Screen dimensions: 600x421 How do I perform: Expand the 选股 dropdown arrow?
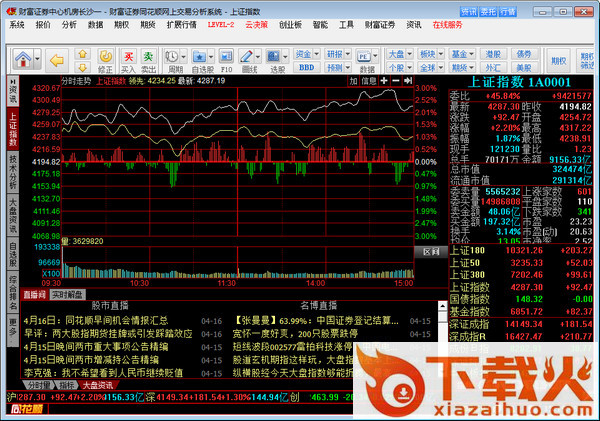[285, 57]
